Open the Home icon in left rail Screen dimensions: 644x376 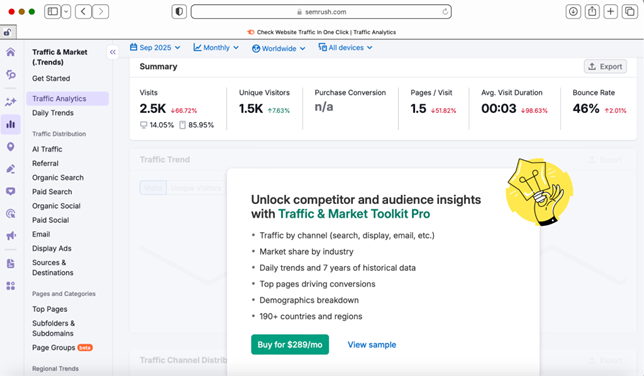pyautogui.click(x=11, y=52)
